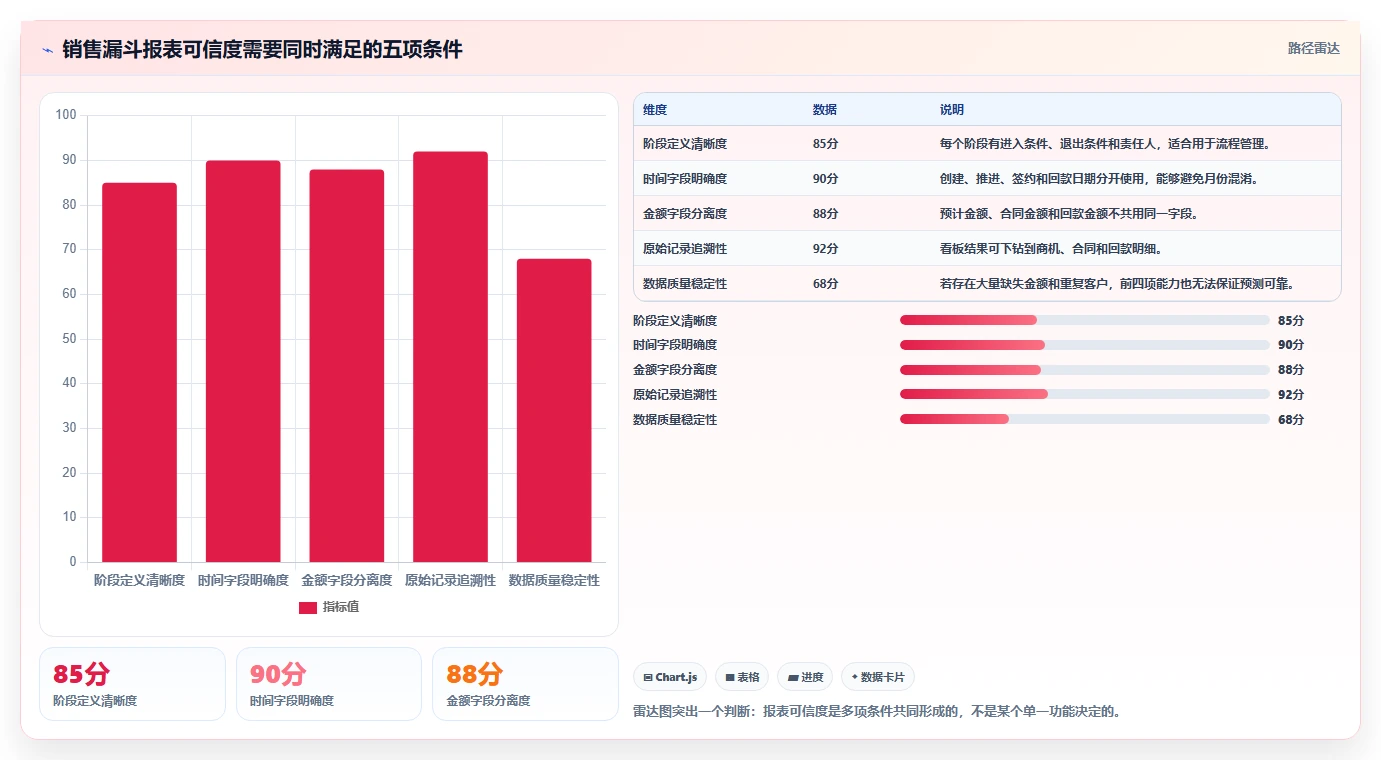Click the 68分 value beside progress bar

pyautogui.click(x=1291, y=419)
